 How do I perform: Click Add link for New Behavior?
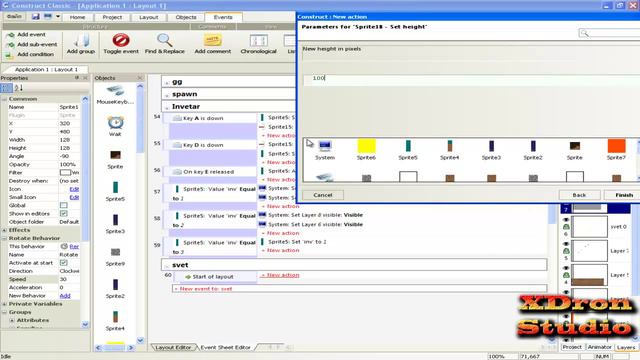pyautogui.click(x=65, y=296)
